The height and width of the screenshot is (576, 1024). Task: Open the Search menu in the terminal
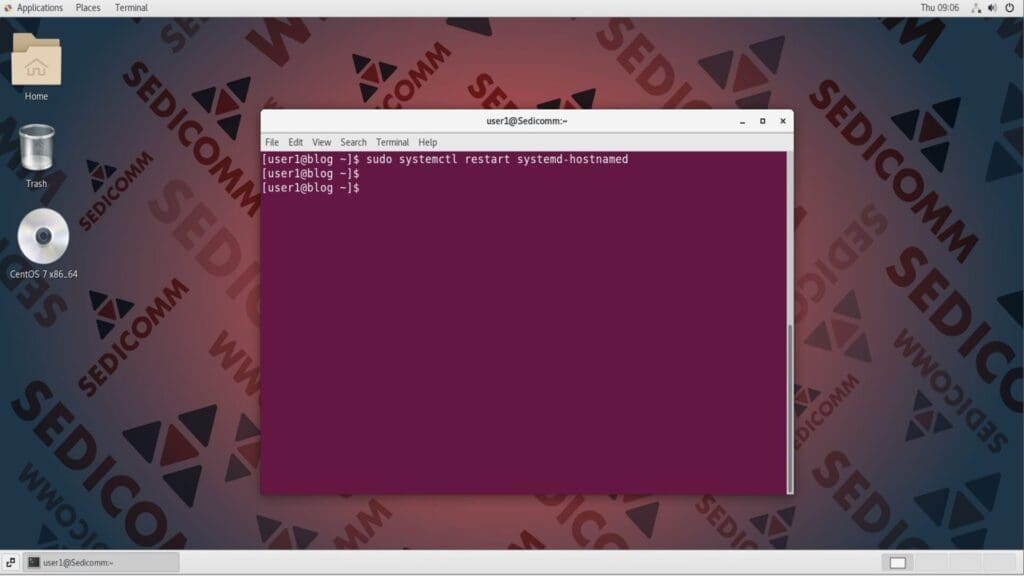353,141
